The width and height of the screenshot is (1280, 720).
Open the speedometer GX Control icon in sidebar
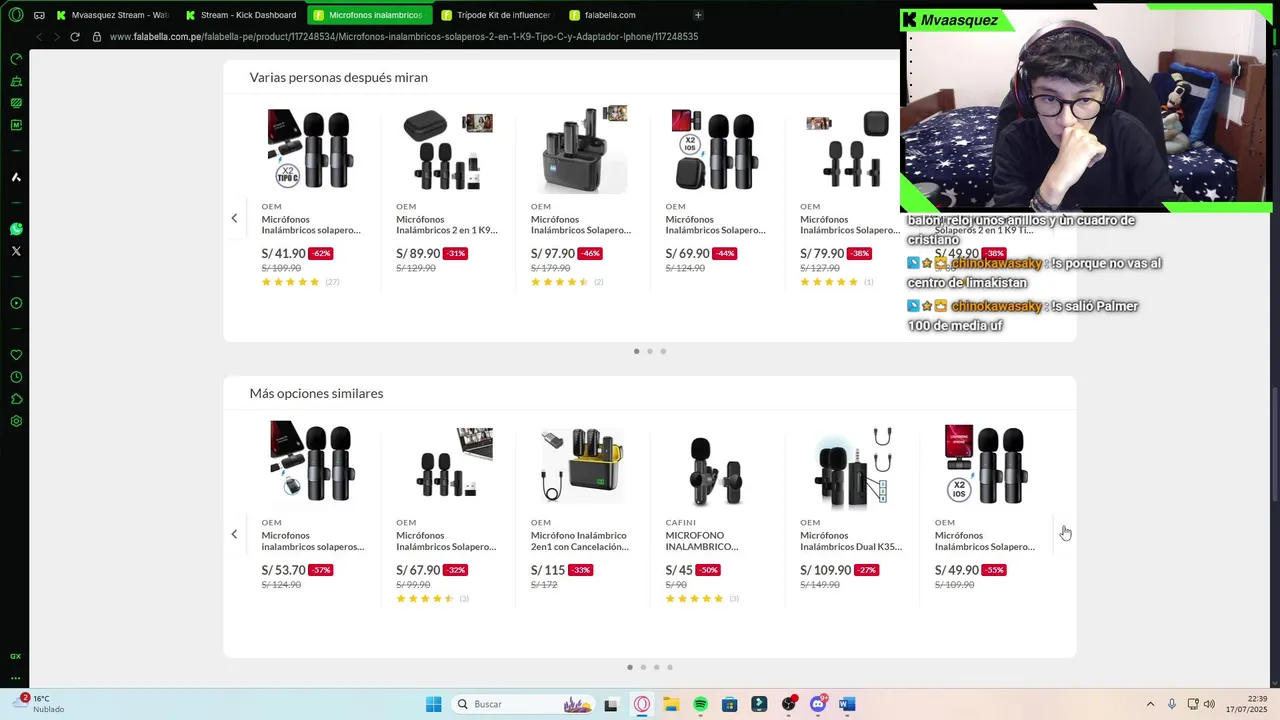click(16, 59)
